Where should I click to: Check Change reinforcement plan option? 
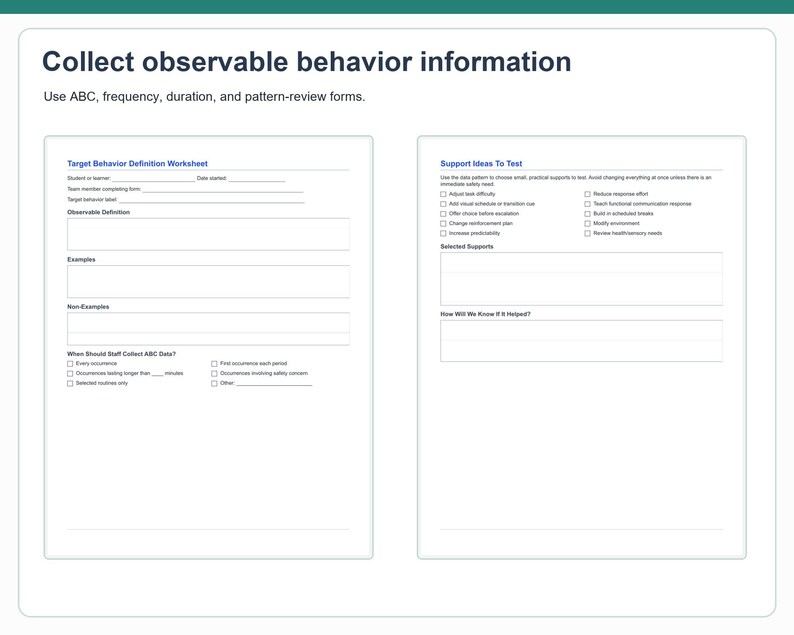coord(443,223)
